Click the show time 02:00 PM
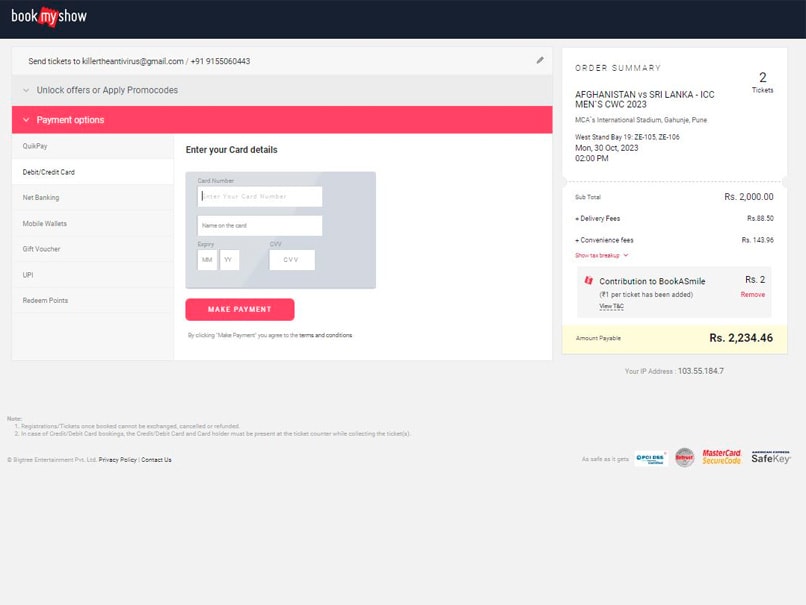Viewport: 806px width, 605px height. pyautogui.click(x=592, y=158)
